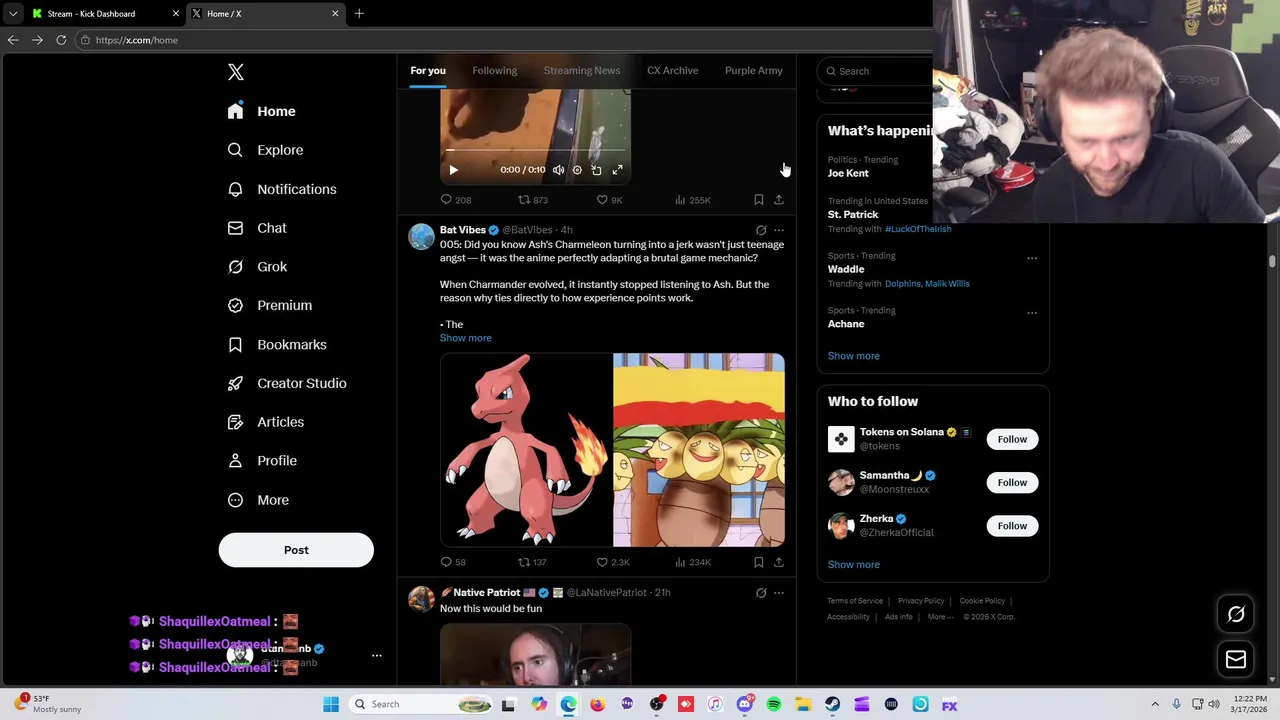
Task: Open Profile from the sidebar
Action: click(262, 461)
